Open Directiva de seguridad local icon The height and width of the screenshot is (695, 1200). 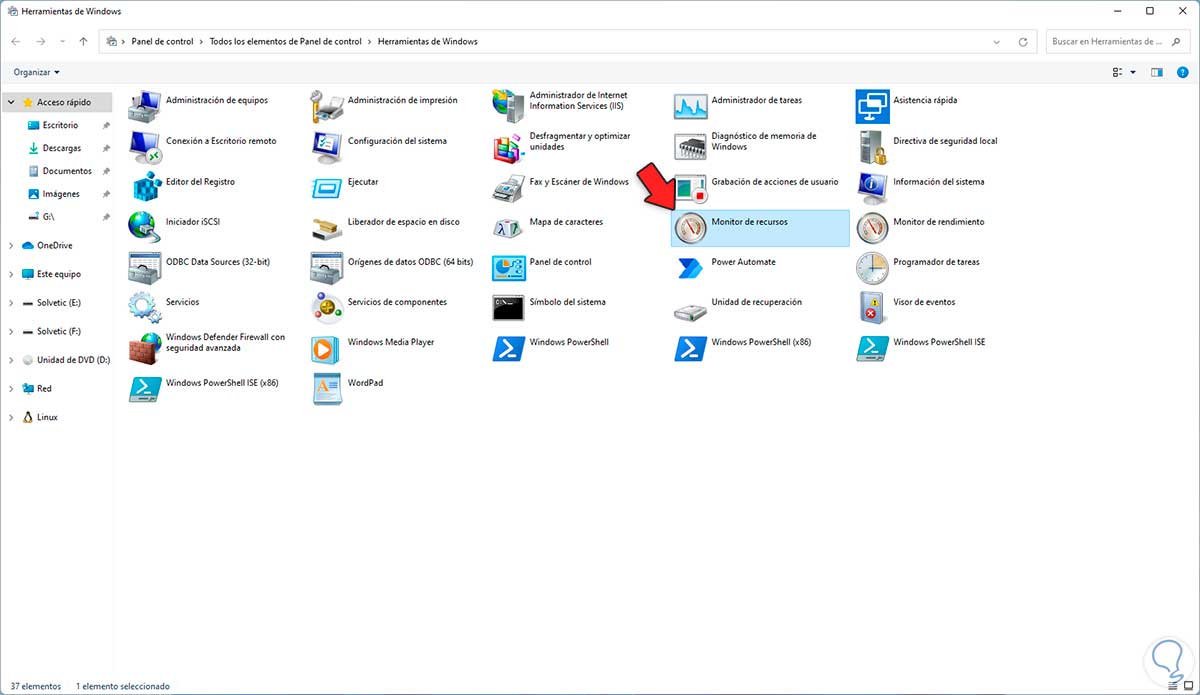[873, 147]
